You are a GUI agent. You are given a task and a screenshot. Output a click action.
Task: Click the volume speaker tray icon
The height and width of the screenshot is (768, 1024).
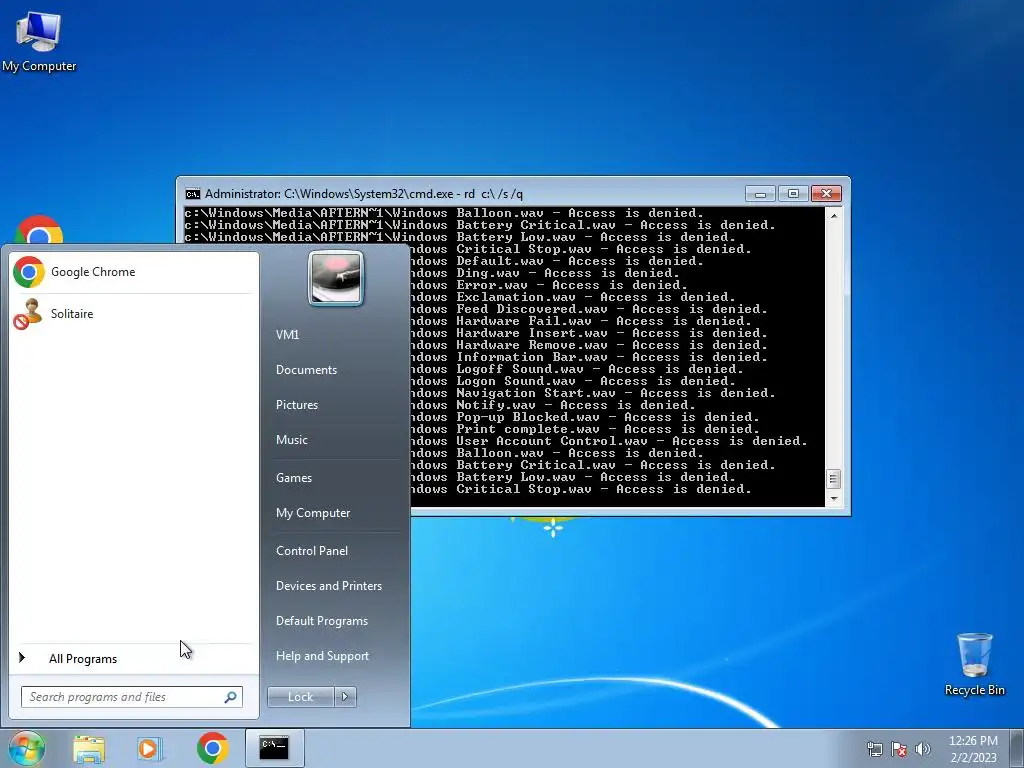(922, 749)
